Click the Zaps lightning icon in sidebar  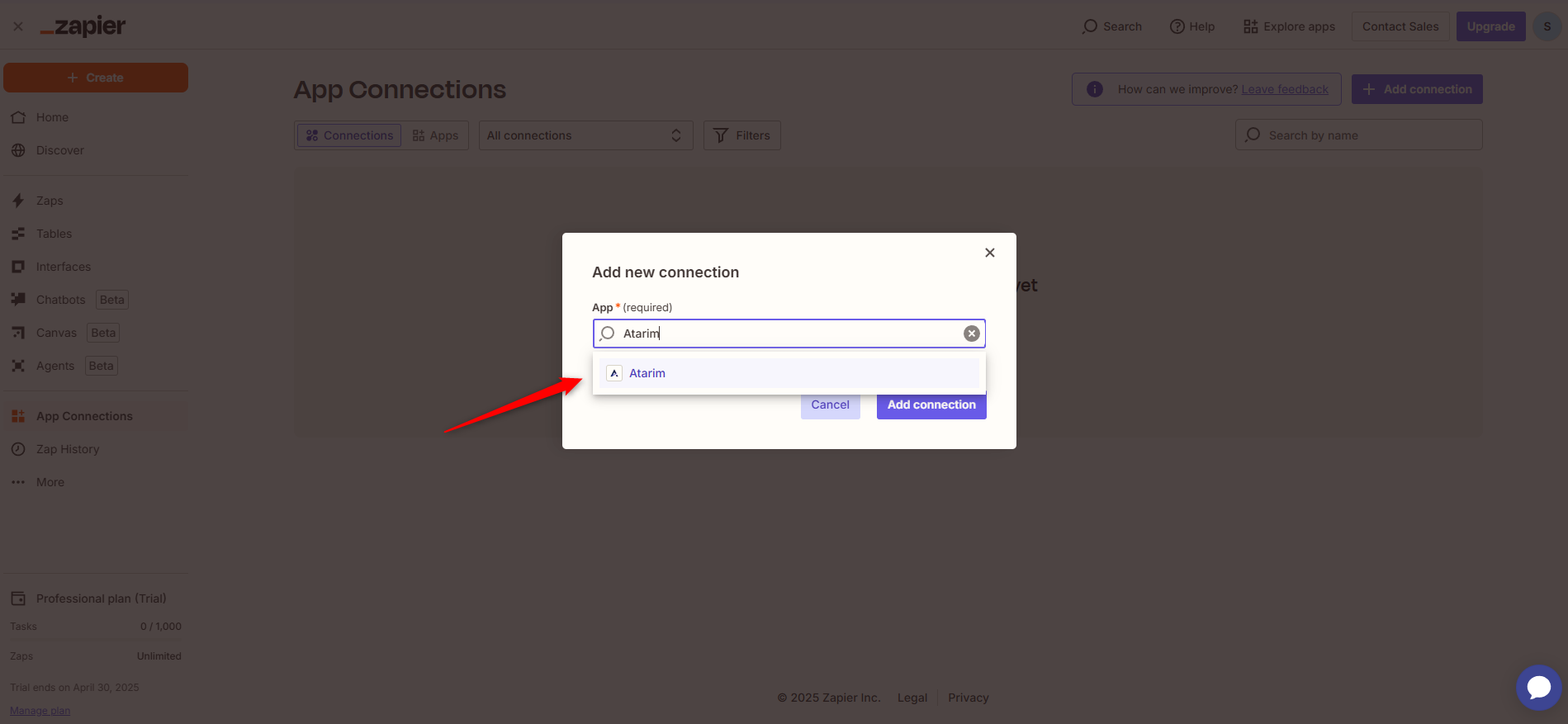[x=18, y=201]
